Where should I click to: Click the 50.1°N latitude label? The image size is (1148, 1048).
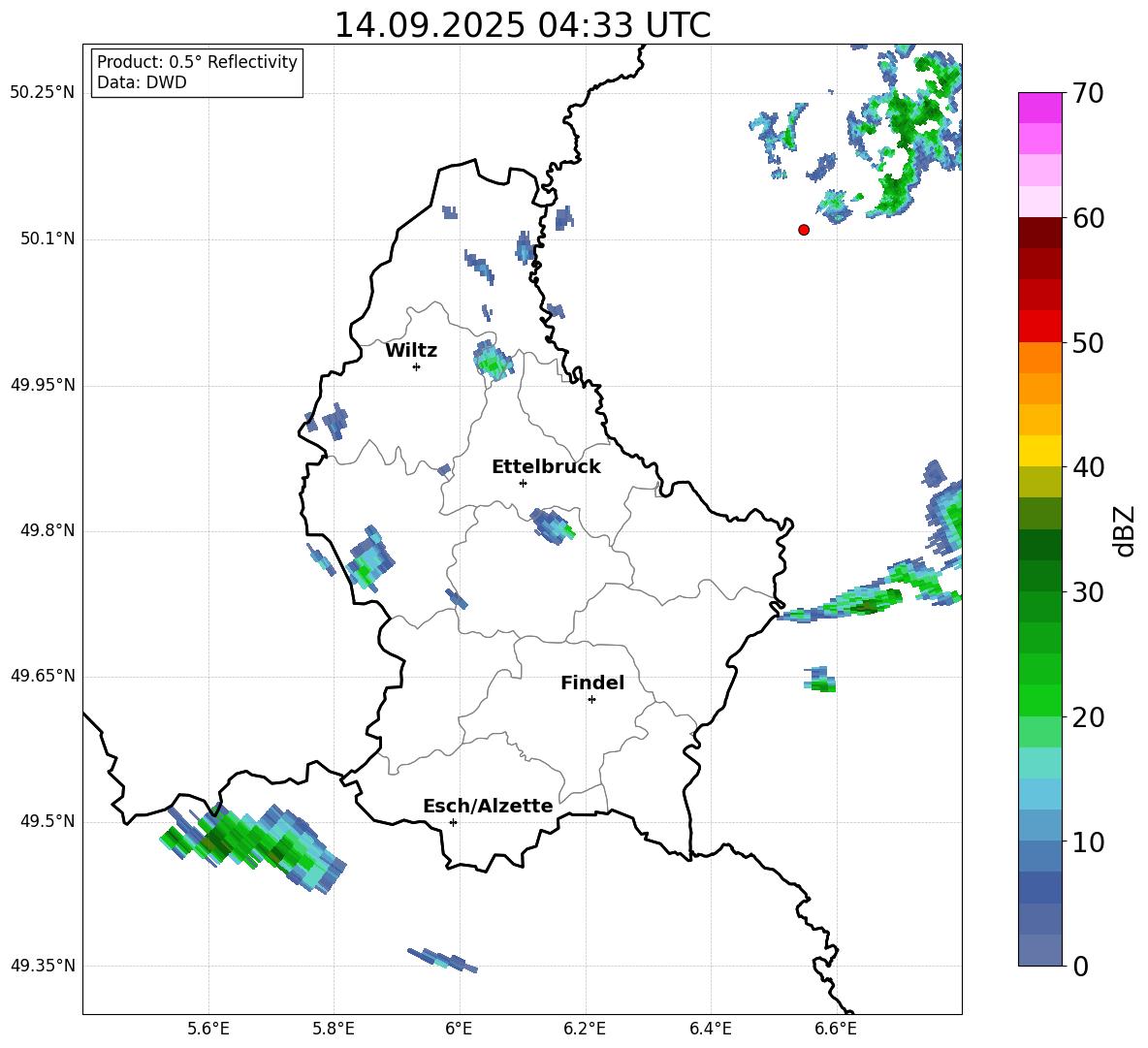click(x=48, y=238)
